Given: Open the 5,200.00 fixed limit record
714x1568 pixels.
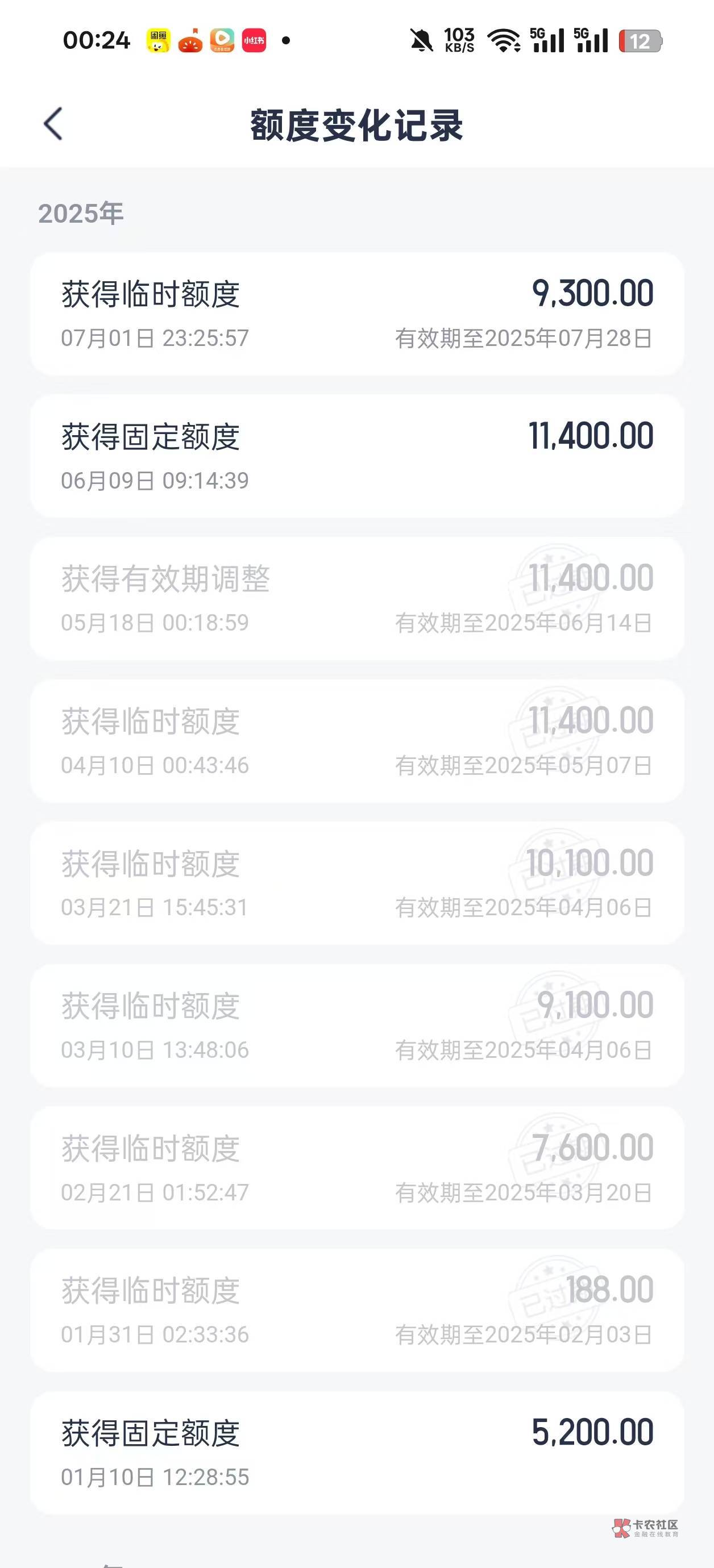Looking at the screenshot, I should 357,1452.
